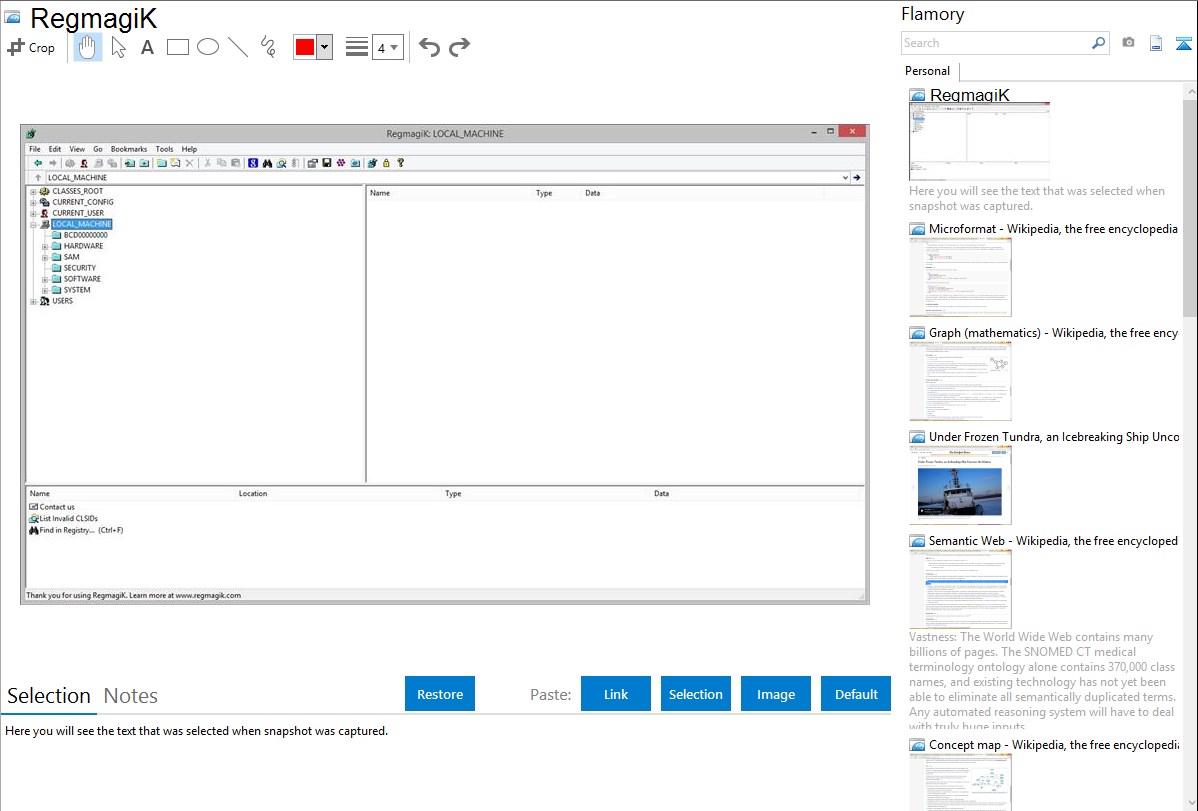Click the blue Google search icon in RegmagiK
This screenshot has width=1198, height=811.
(253, 163)
